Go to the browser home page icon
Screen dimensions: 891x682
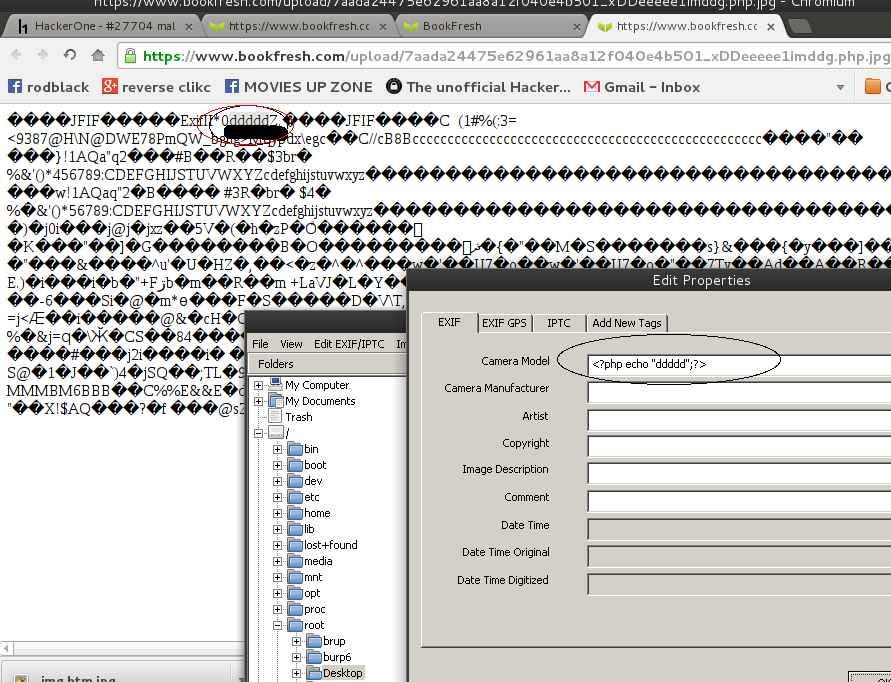point(98,56)
